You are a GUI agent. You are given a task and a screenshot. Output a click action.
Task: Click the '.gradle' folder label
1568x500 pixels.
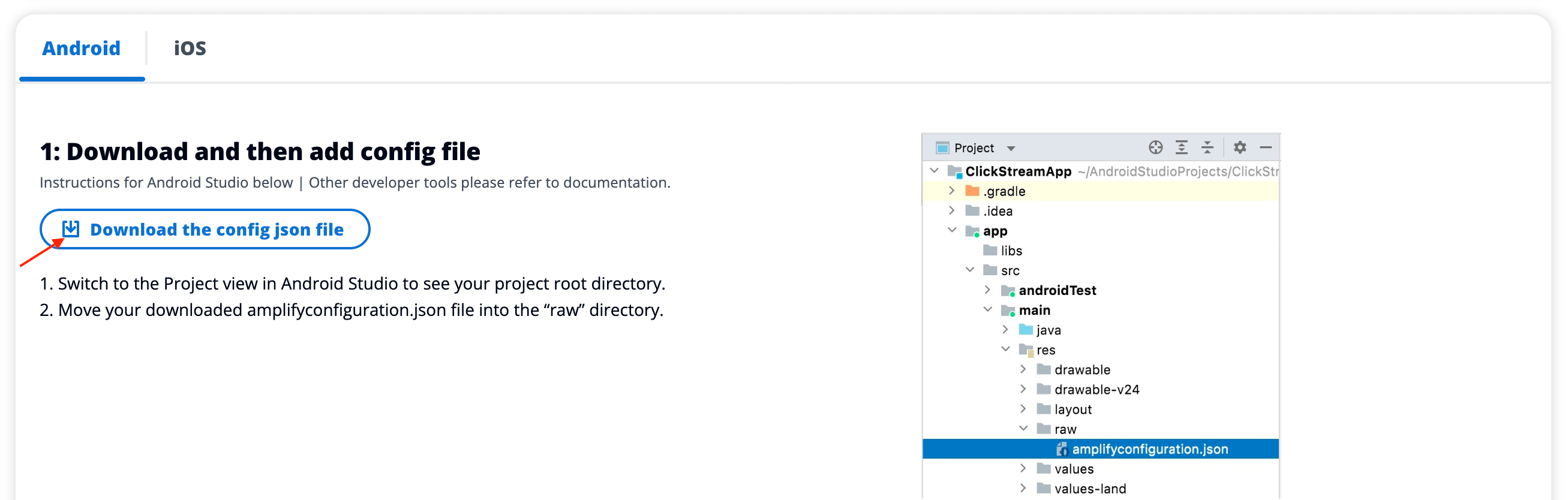tap(1004, 191)
